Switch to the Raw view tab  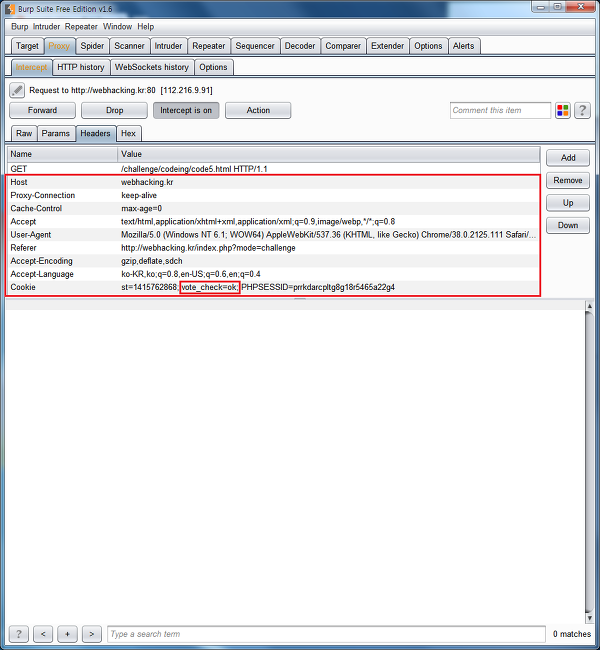pos(24,133)
